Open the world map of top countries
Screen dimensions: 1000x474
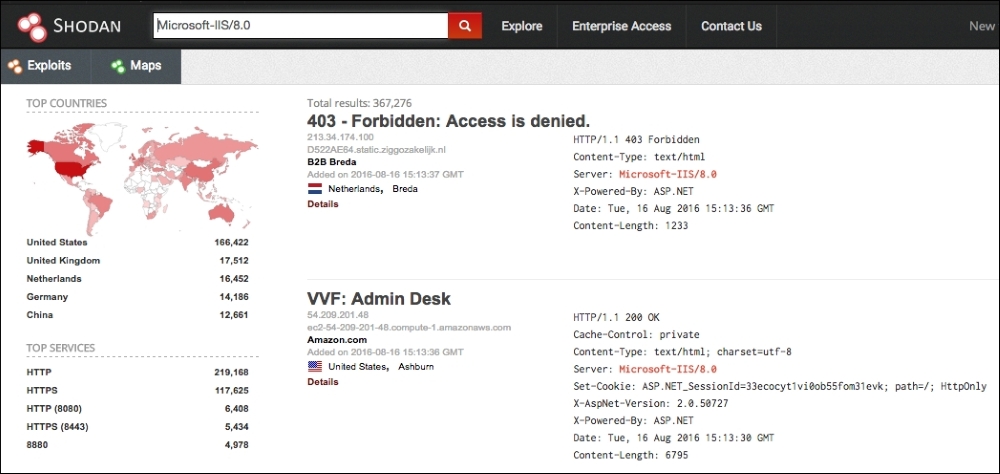tap(142, 177)
